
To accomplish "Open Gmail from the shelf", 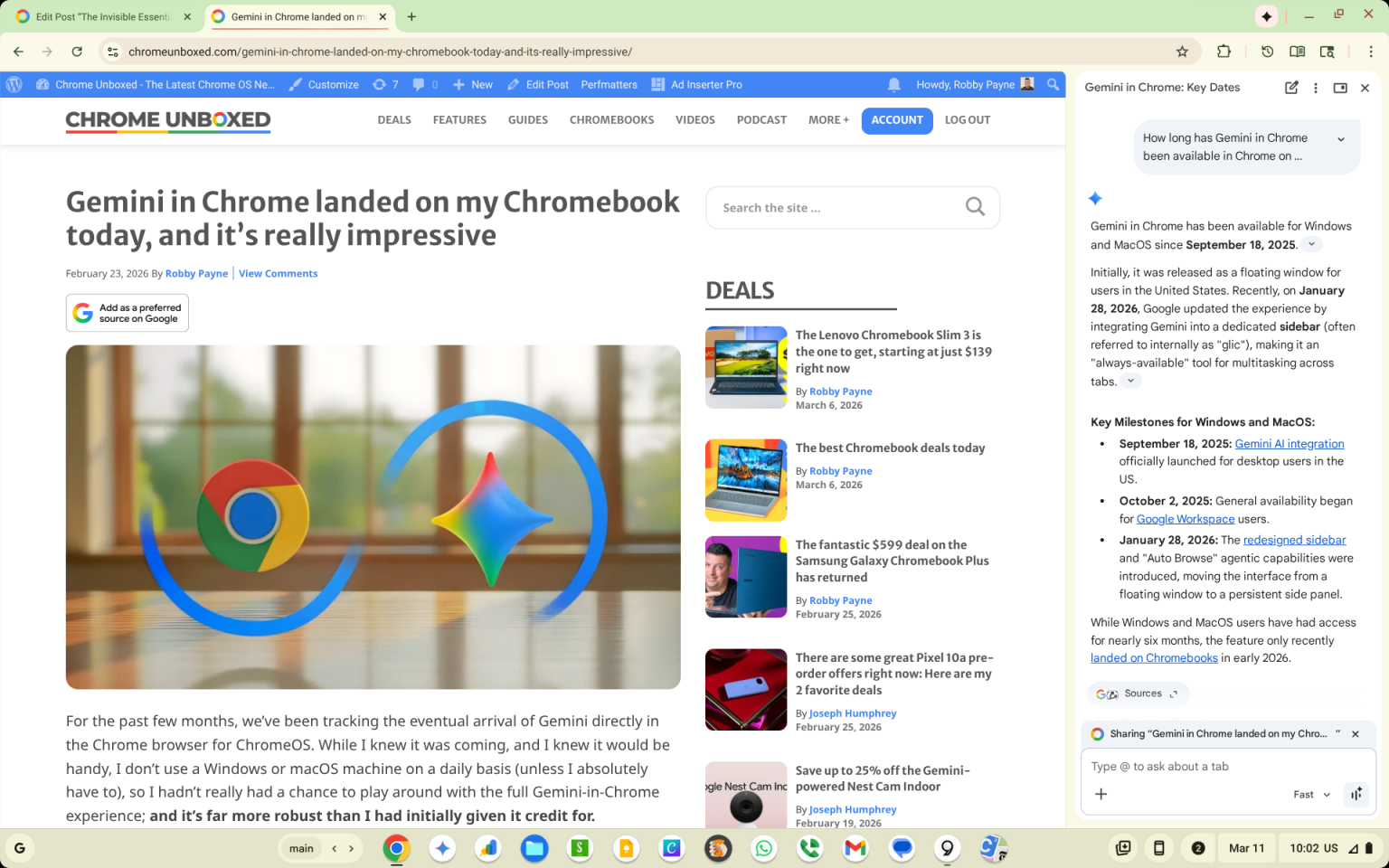I will 855,848.
